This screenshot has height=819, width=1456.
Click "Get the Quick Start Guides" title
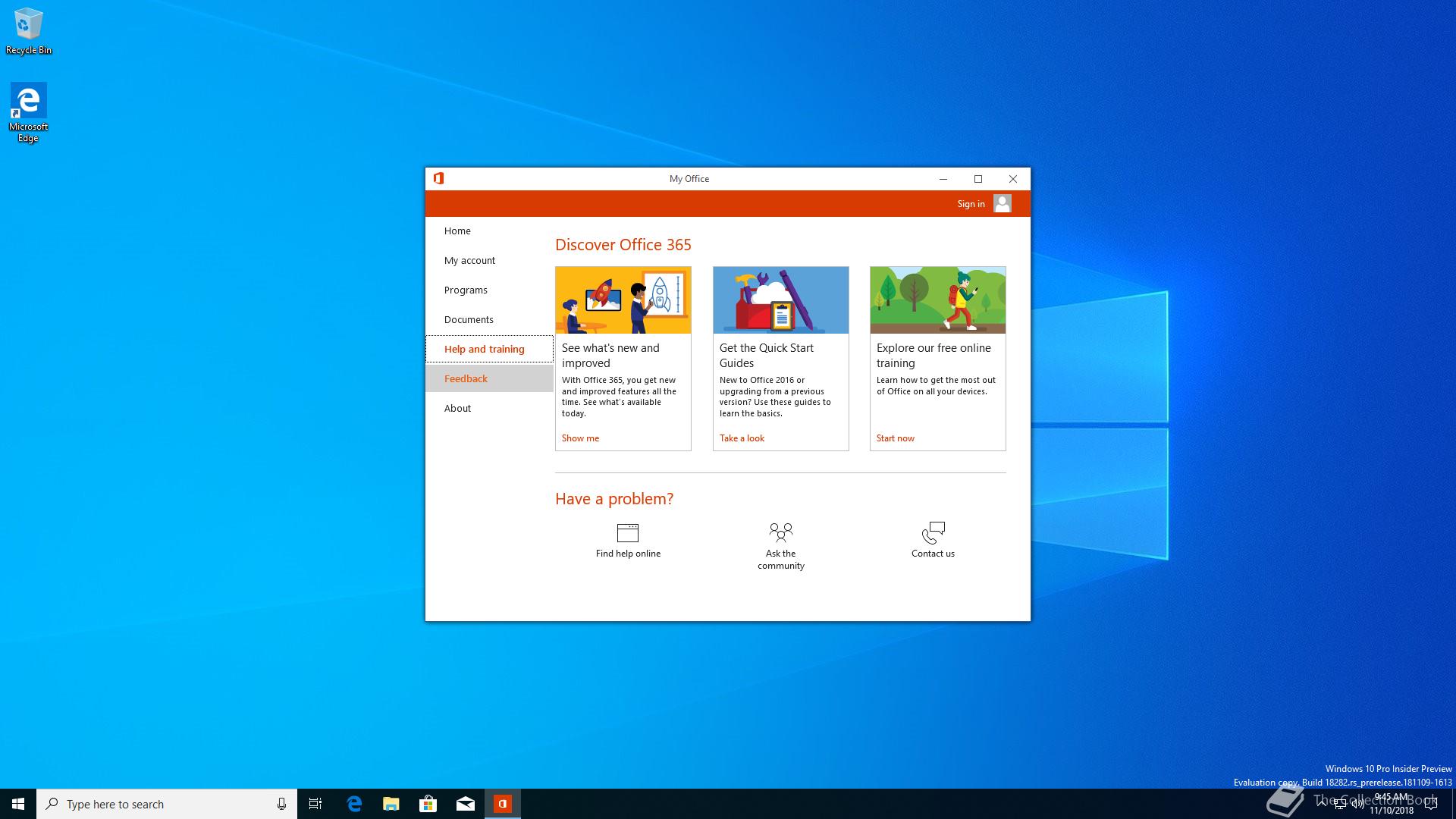click(x=766, y=355)
